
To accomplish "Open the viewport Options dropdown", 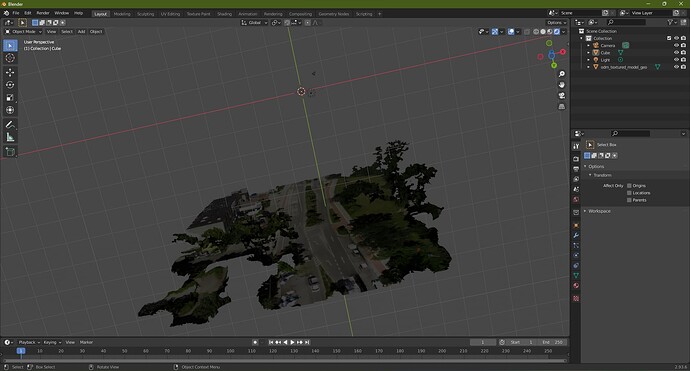I will (x=557, y=22).
